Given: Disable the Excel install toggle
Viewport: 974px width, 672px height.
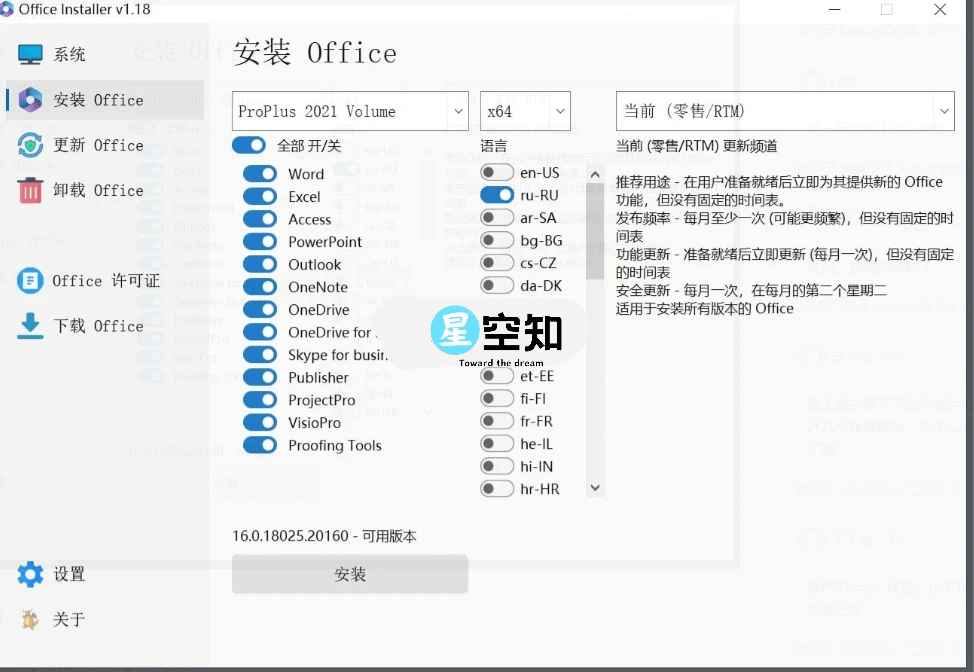Looking at the screenshot, I should click(259, 196).
